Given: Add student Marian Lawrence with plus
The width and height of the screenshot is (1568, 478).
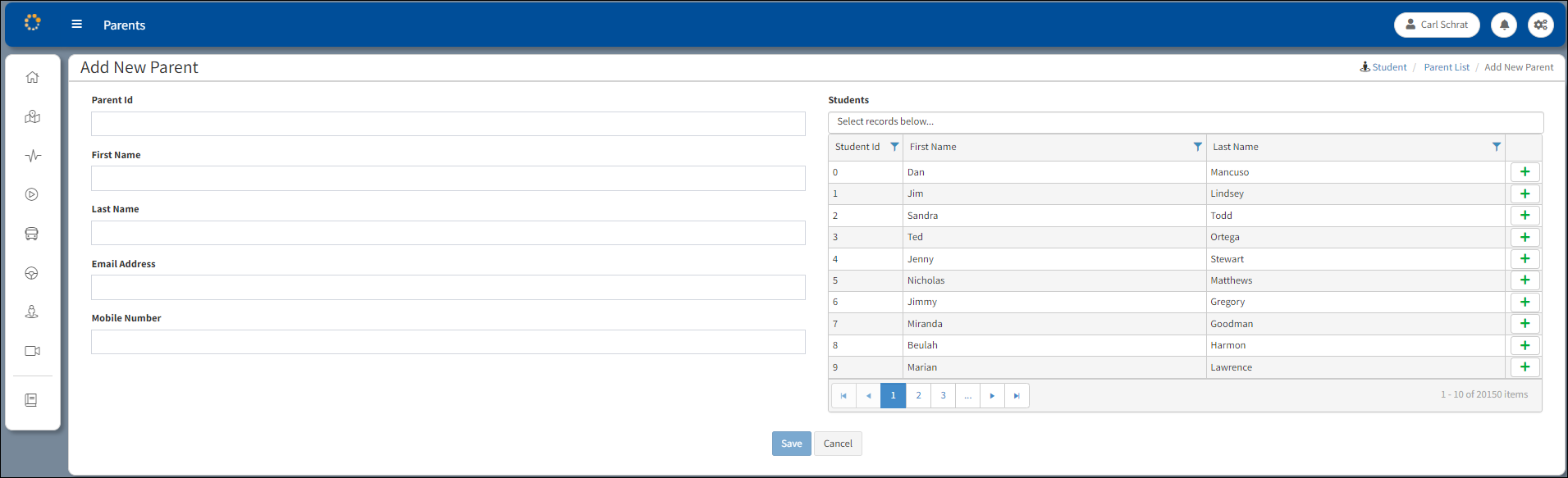Looking at the screenshot, I should (1525, 367).
